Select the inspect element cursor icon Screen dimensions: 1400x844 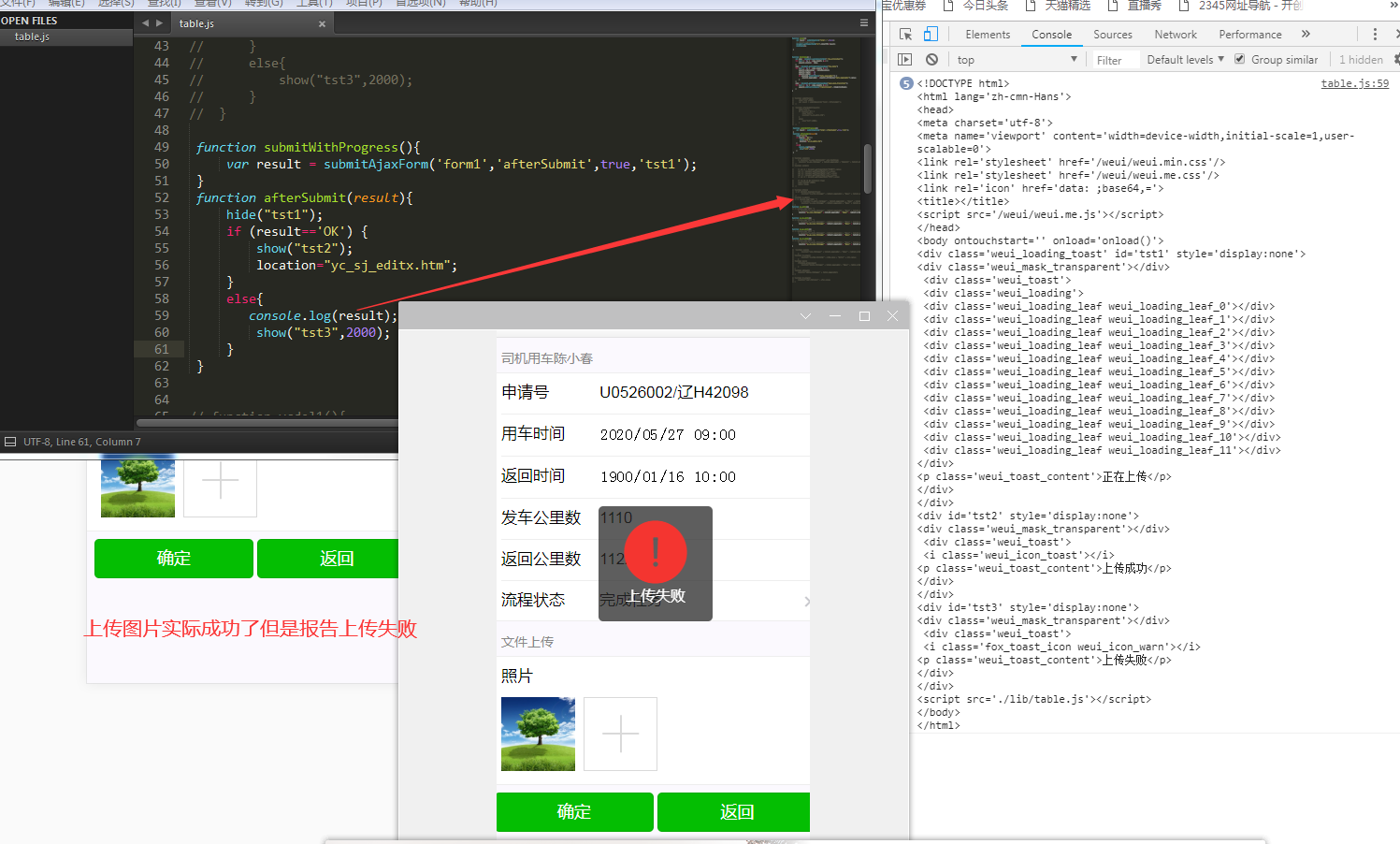pyautogui.click(x=905, y=34)
